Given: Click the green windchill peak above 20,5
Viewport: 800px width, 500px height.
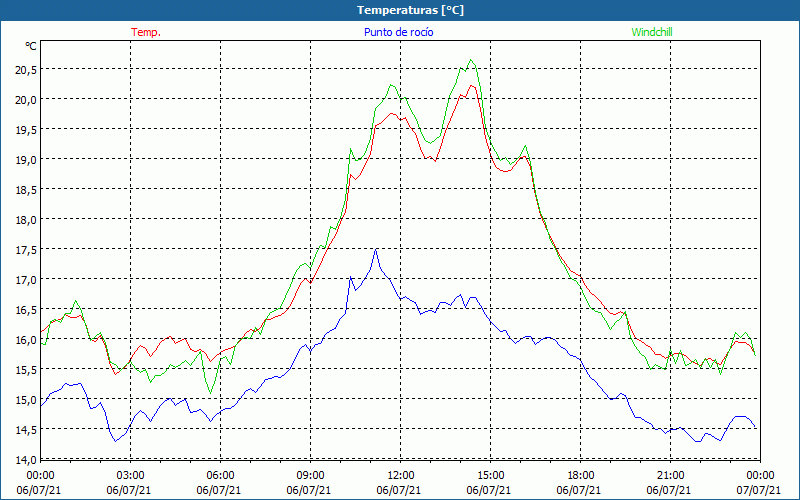Looking at the screenshot, I should (x=471, y=60).
